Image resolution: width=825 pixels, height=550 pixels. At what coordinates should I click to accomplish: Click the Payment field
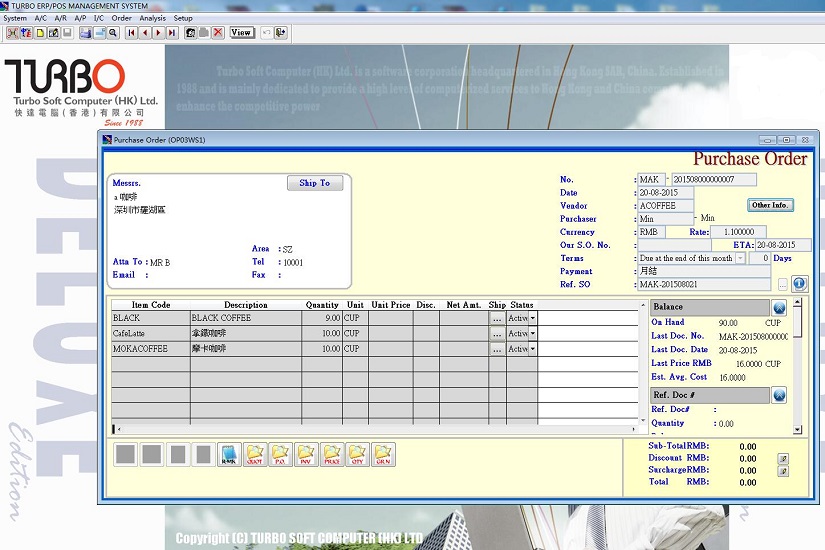click(x=704, y=272)
